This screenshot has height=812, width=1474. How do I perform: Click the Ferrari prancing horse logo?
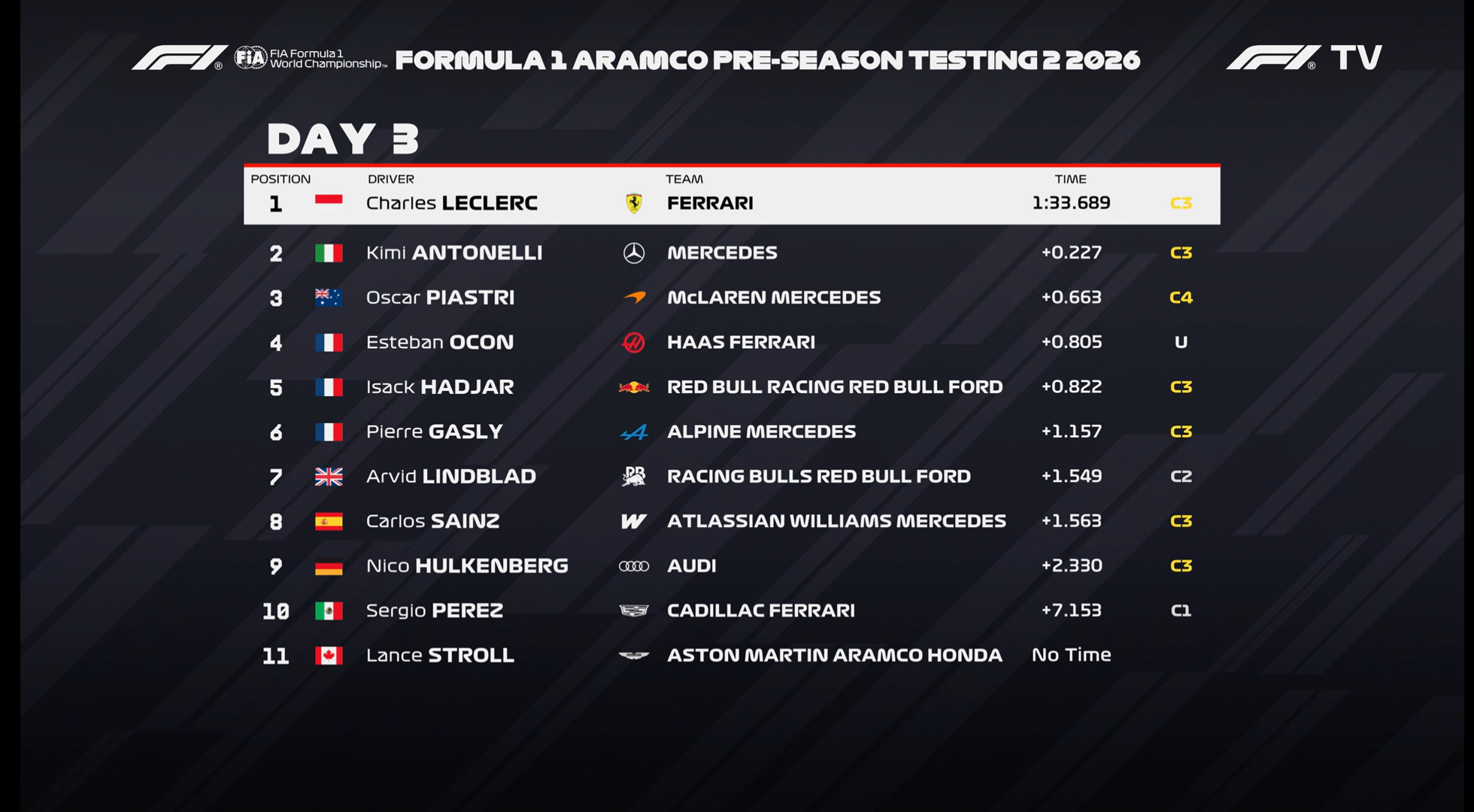click(634, 203)
